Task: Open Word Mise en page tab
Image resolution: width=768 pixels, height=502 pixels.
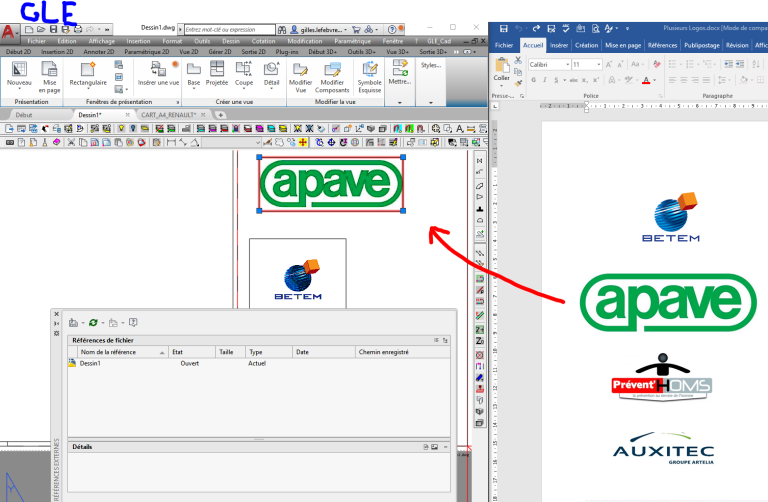Action: click(x=623, y=45)
